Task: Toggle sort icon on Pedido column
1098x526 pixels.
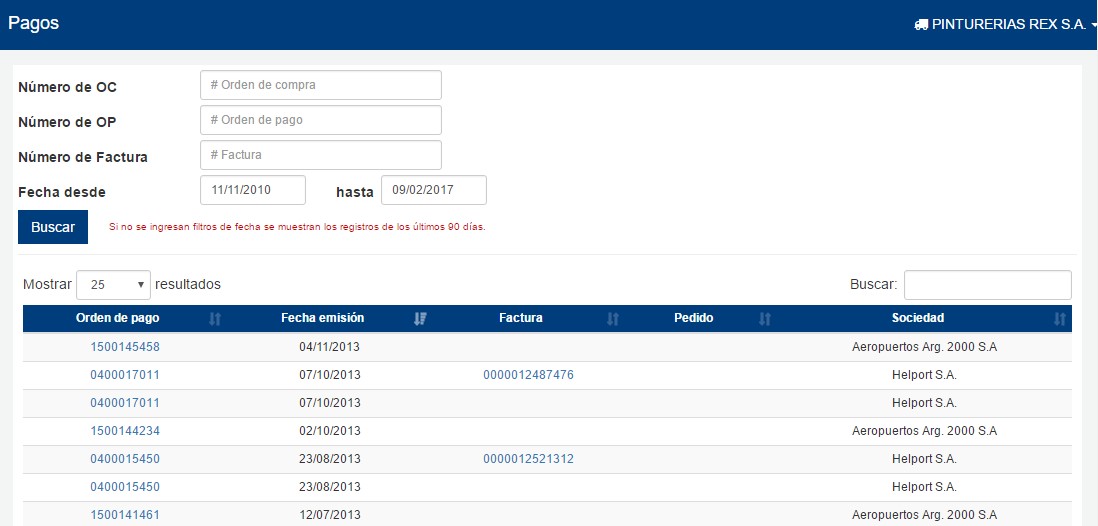Action: point(765,319)
